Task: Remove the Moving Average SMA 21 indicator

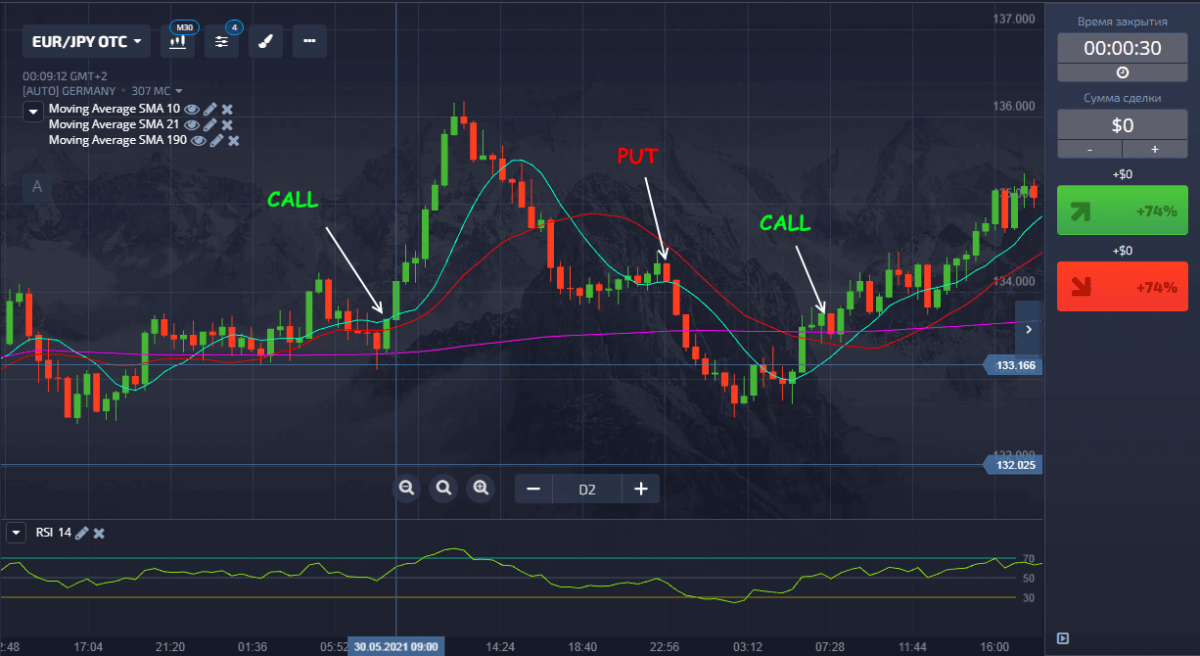Action: 227,125
